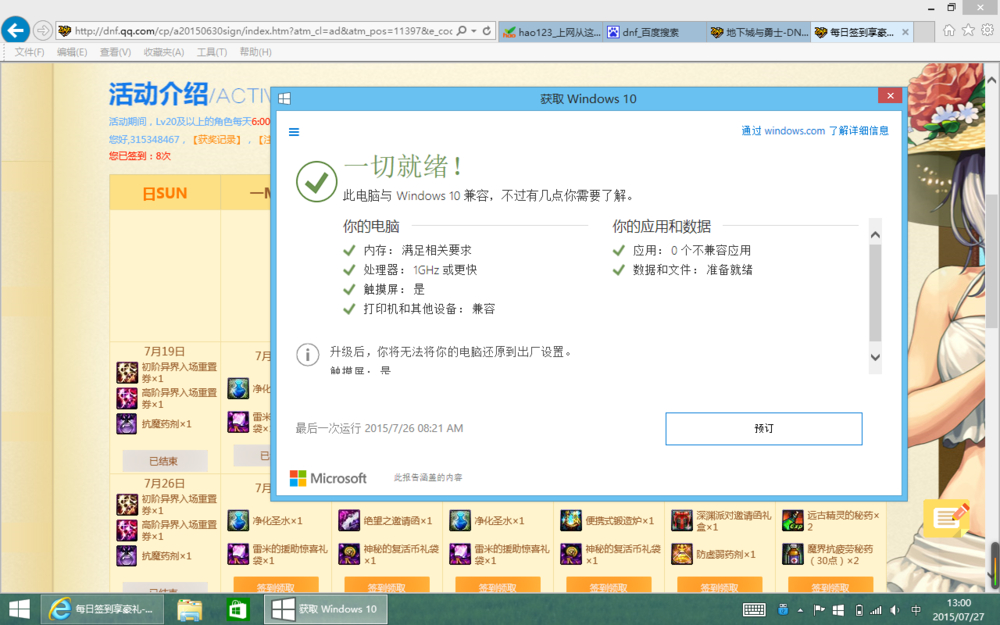Click the Microsoft logo in dialog
This screenshot has width=1000, height=625.
coord(328,478)
